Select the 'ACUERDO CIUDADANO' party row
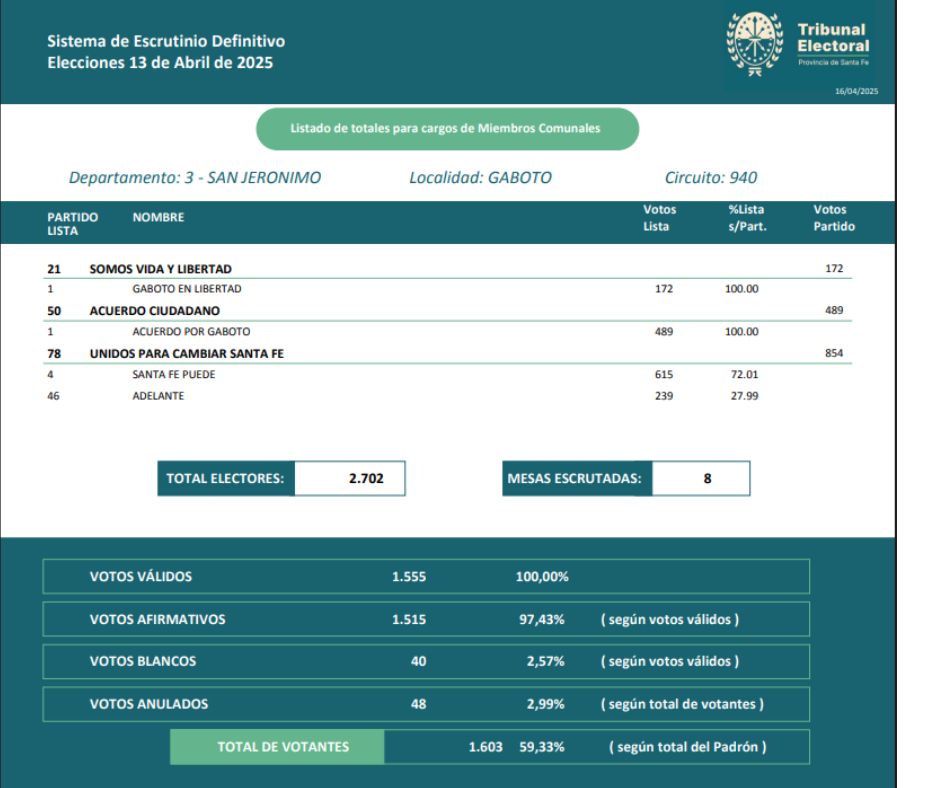The height and width of the screenshot is (788, 940). coord(154,311)
